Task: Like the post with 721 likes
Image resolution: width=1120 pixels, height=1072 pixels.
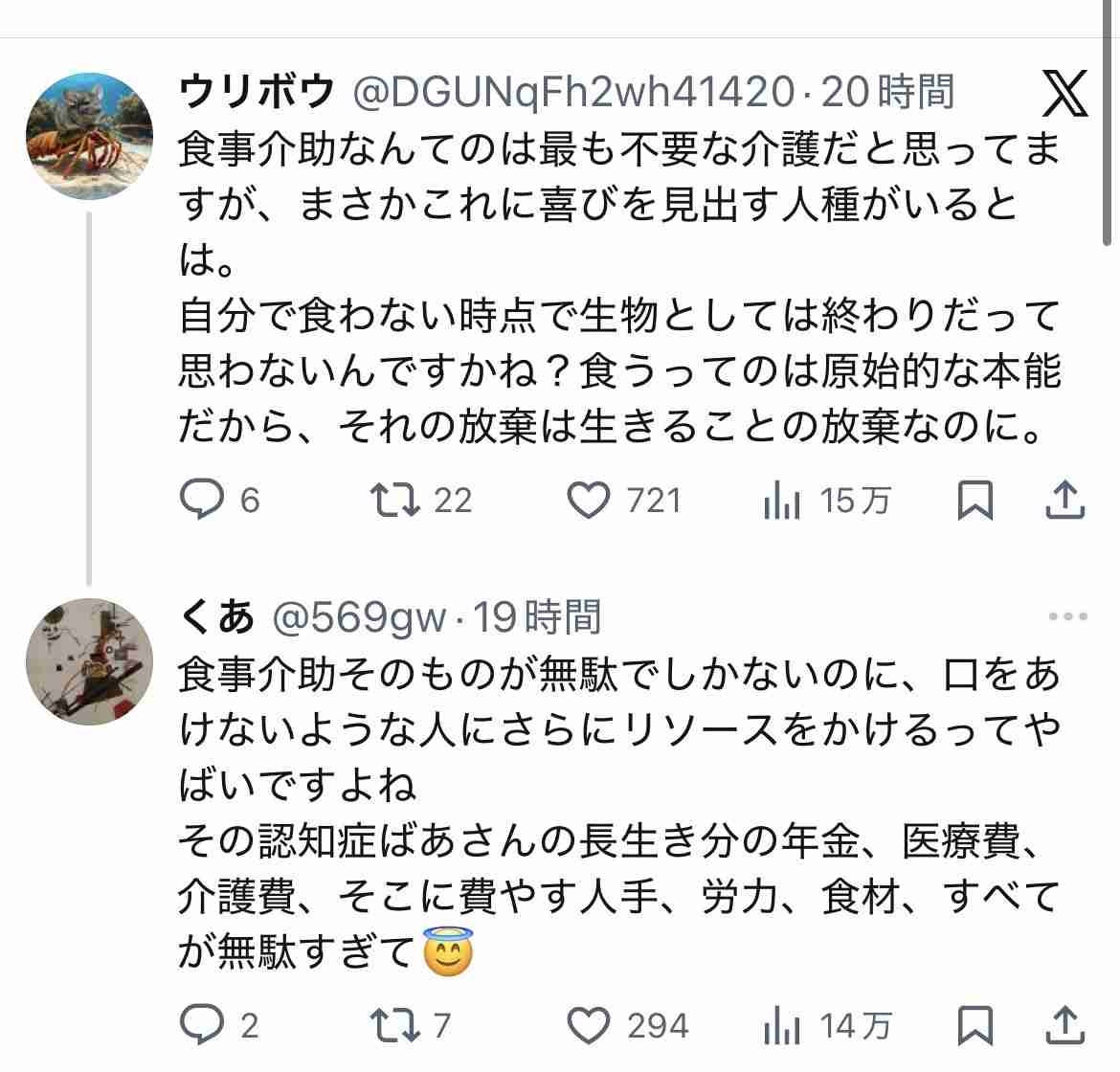Action: pyautogui.click(x=589, y=501)
